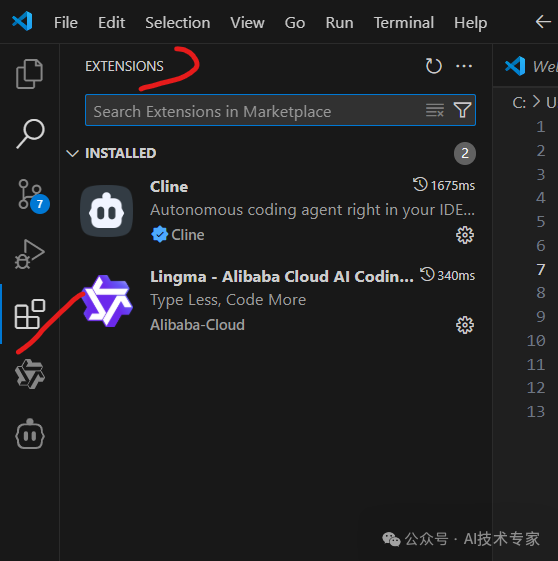Open the Lingma Alibaba Cloud extension entry
This screenshot has height=561, width=558.
click(x=277, y=301)
